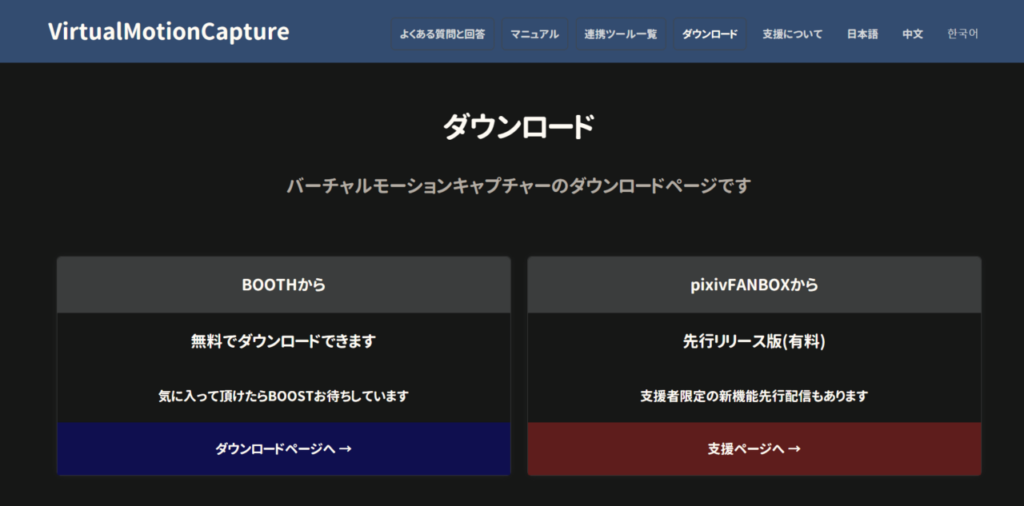This screenshot has width=1024, height=506.
Task: Switch language to 日本語
Action: tap(862, 34)
